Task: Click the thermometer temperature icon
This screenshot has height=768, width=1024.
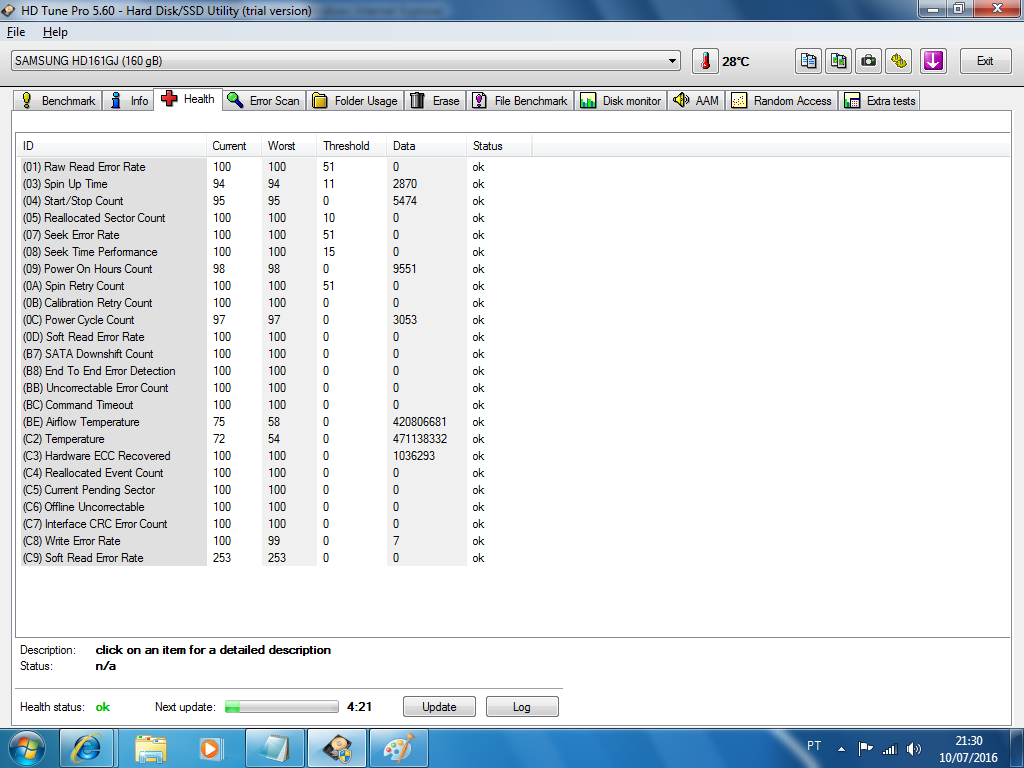Action: click(705, 61)
